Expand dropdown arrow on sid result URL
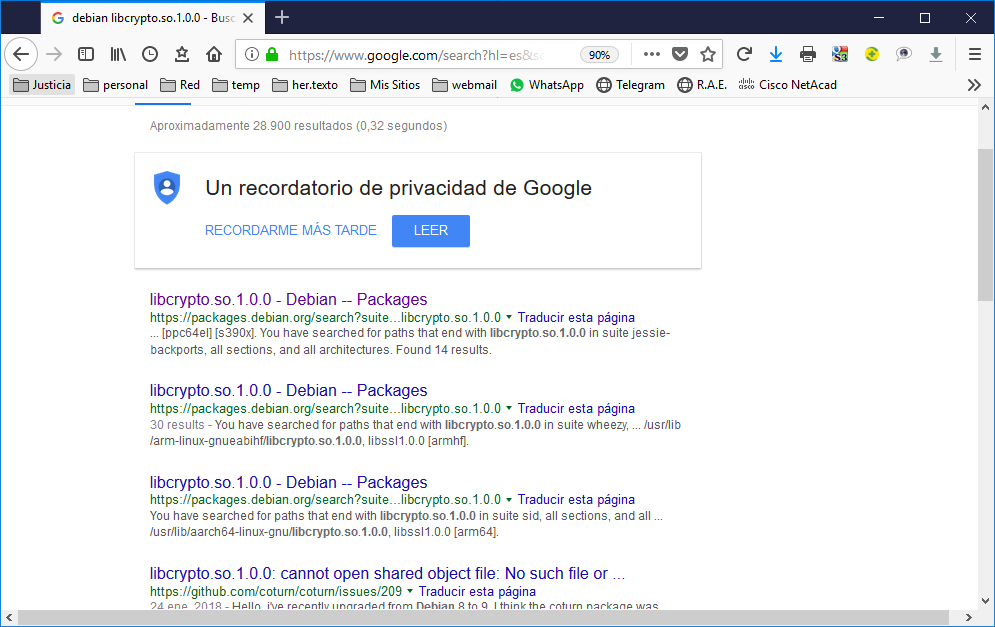This screenshot has width=995, height=627. [509, 499]
